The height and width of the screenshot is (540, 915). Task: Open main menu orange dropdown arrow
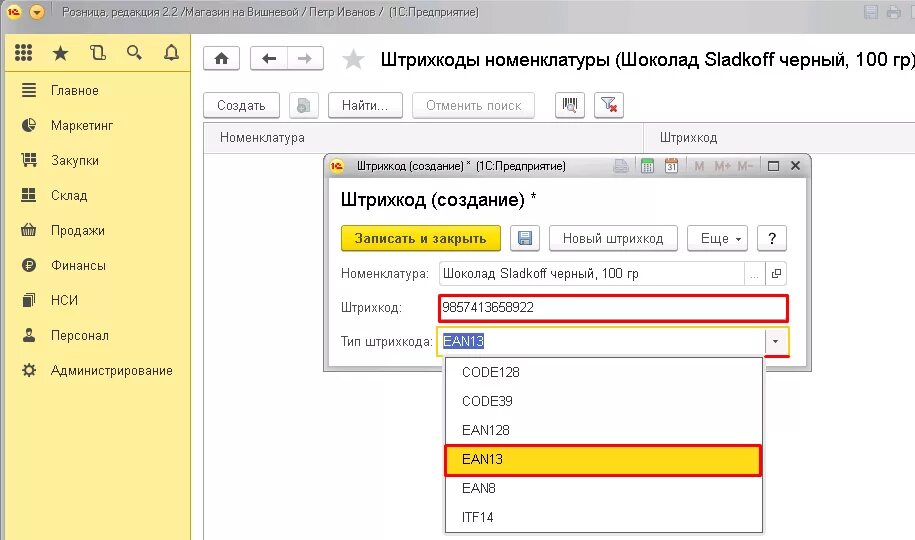(37, 12)
